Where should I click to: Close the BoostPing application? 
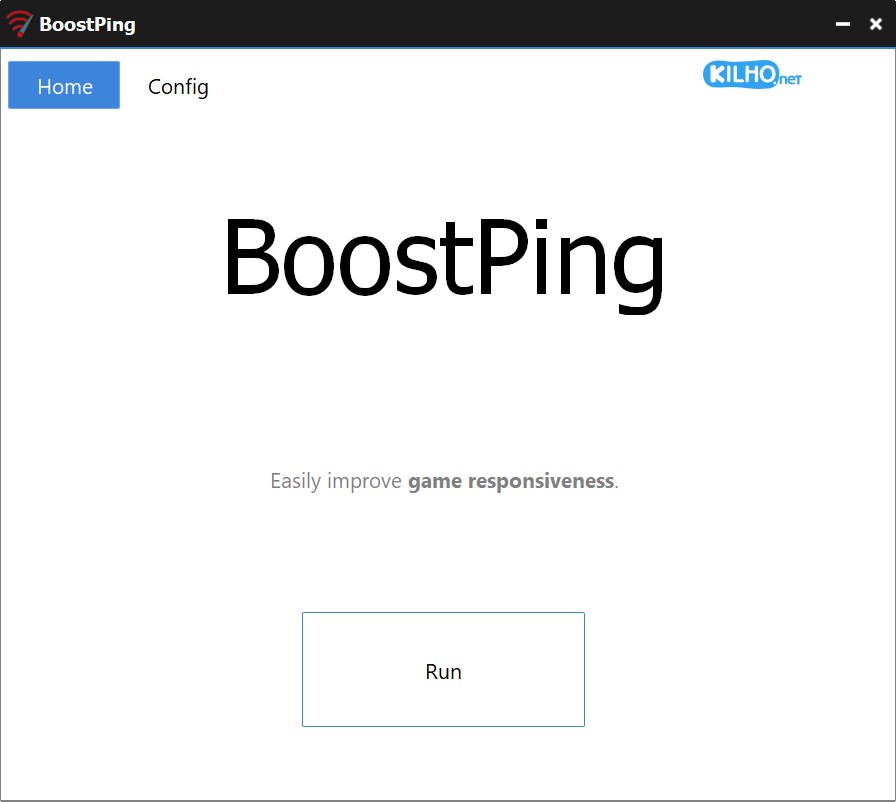click(x=876, y=23)
